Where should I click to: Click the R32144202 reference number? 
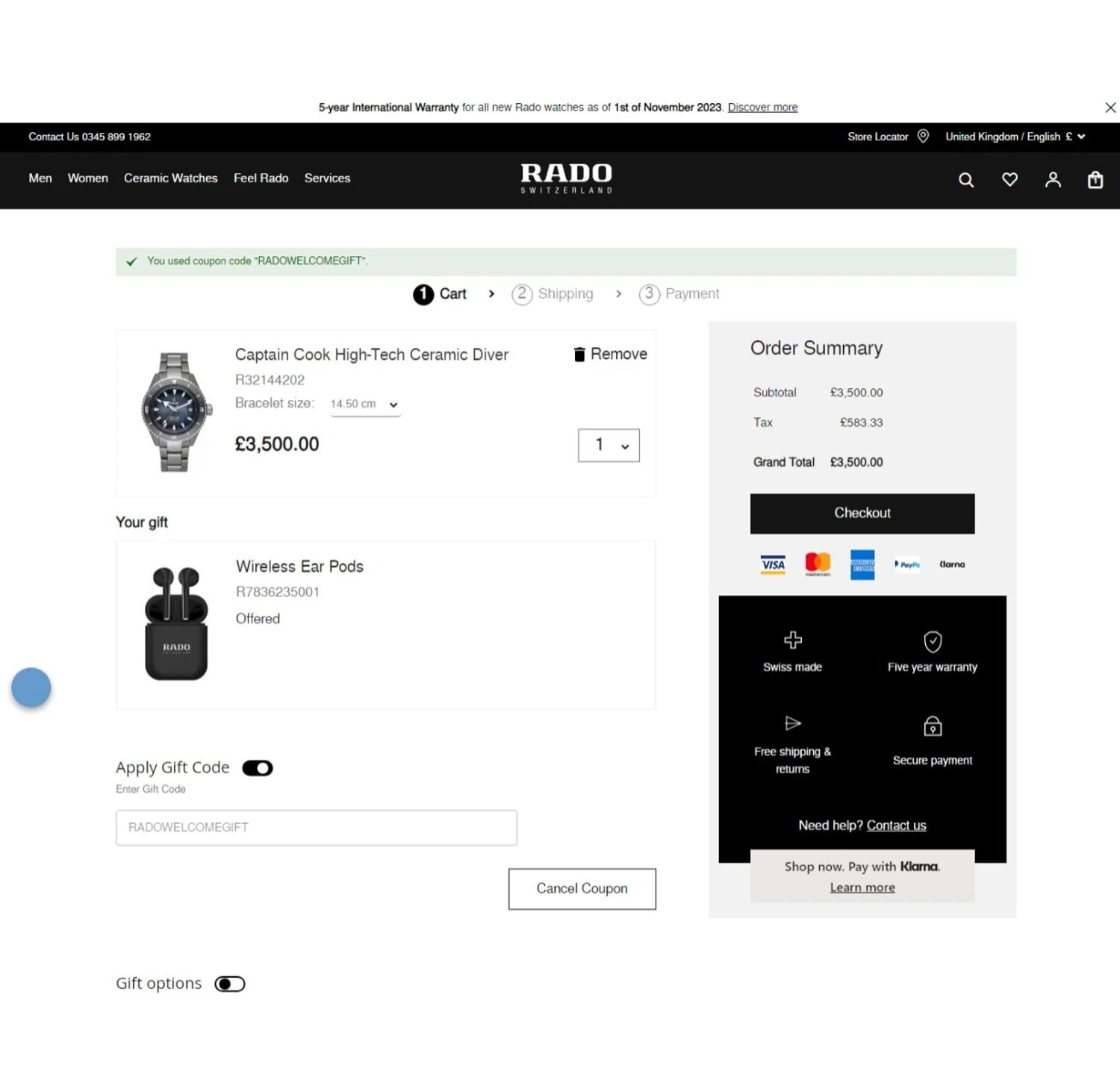point(270,380)
